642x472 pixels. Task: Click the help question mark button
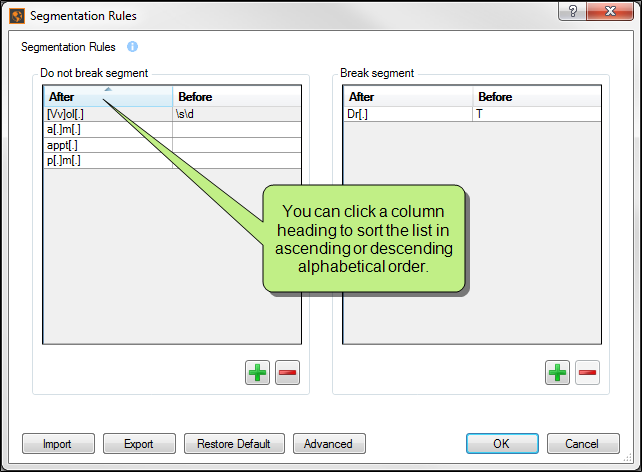tap(572, 11)
